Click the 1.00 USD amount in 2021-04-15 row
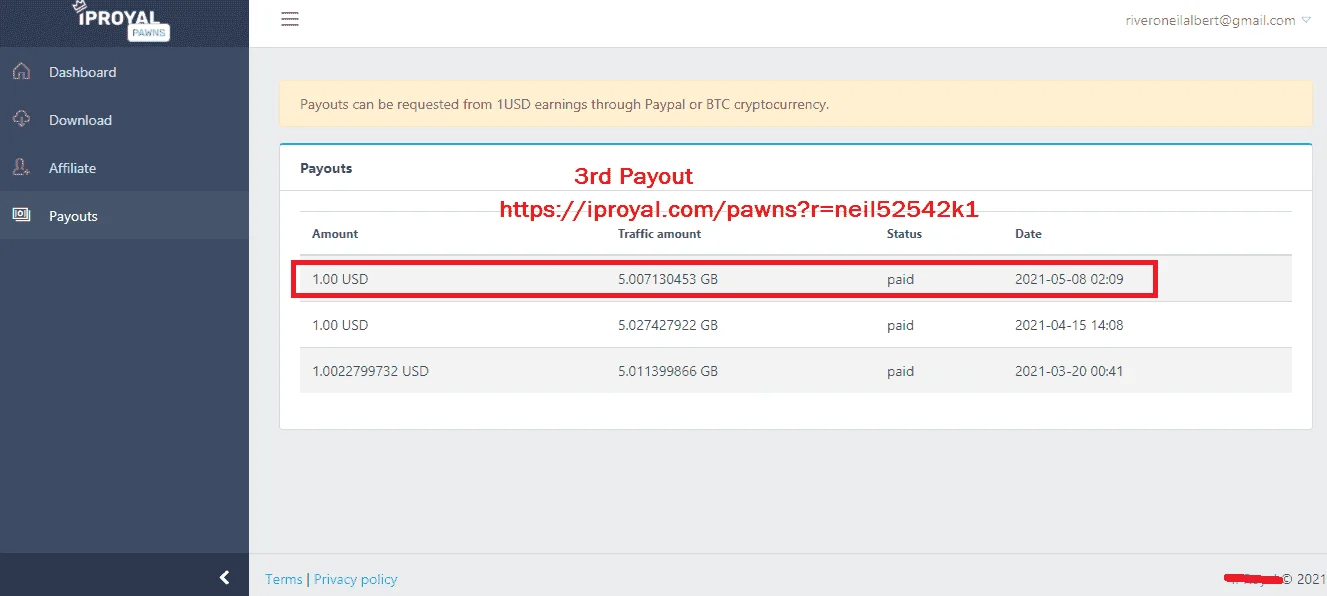 [x=340, y=325]
